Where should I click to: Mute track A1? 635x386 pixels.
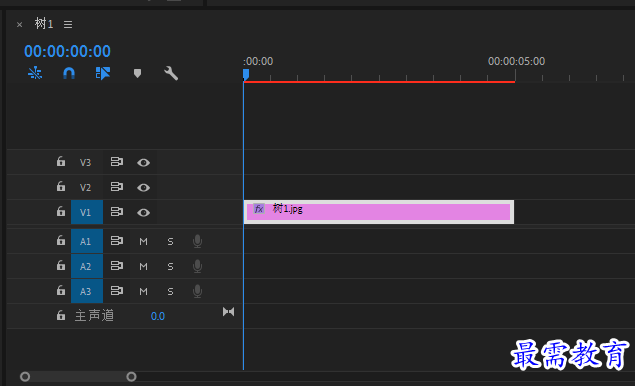click(143, 242)
